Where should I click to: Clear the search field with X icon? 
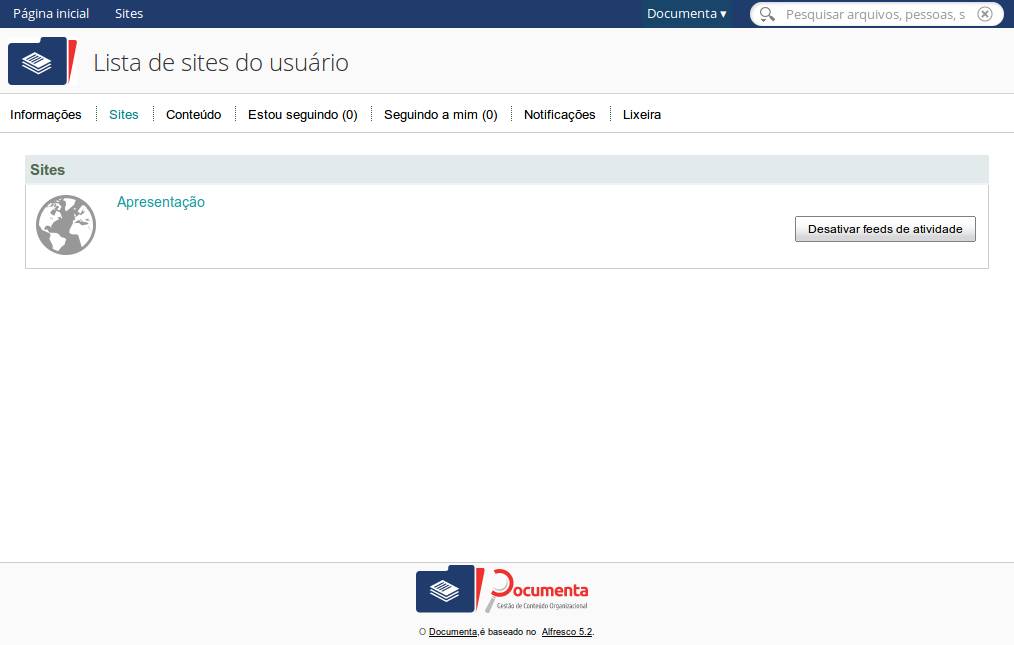point(985,14)
